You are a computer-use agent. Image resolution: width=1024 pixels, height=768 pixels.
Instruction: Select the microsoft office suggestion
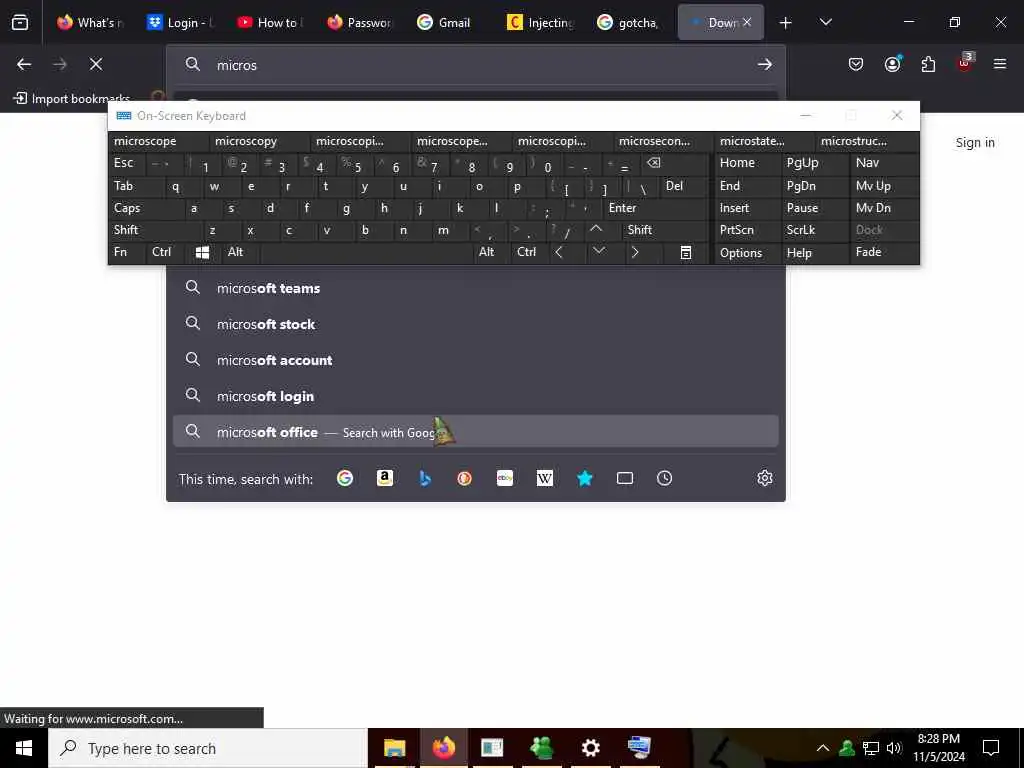point(475,432)
